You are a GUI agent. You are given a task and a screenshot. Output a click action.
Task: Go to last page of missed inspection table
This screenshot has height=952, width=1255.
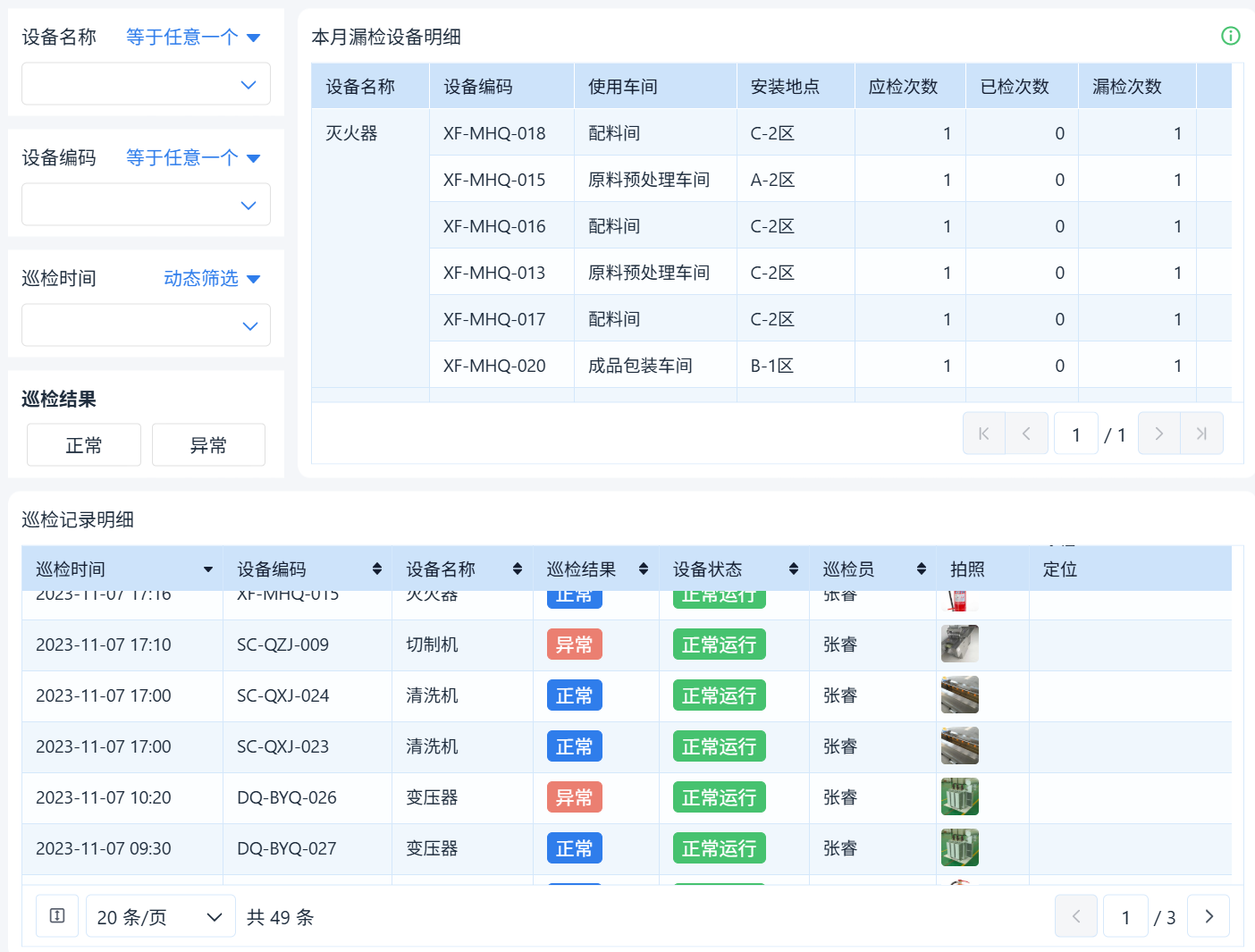pyautogui.click(x=1201, y=434)
